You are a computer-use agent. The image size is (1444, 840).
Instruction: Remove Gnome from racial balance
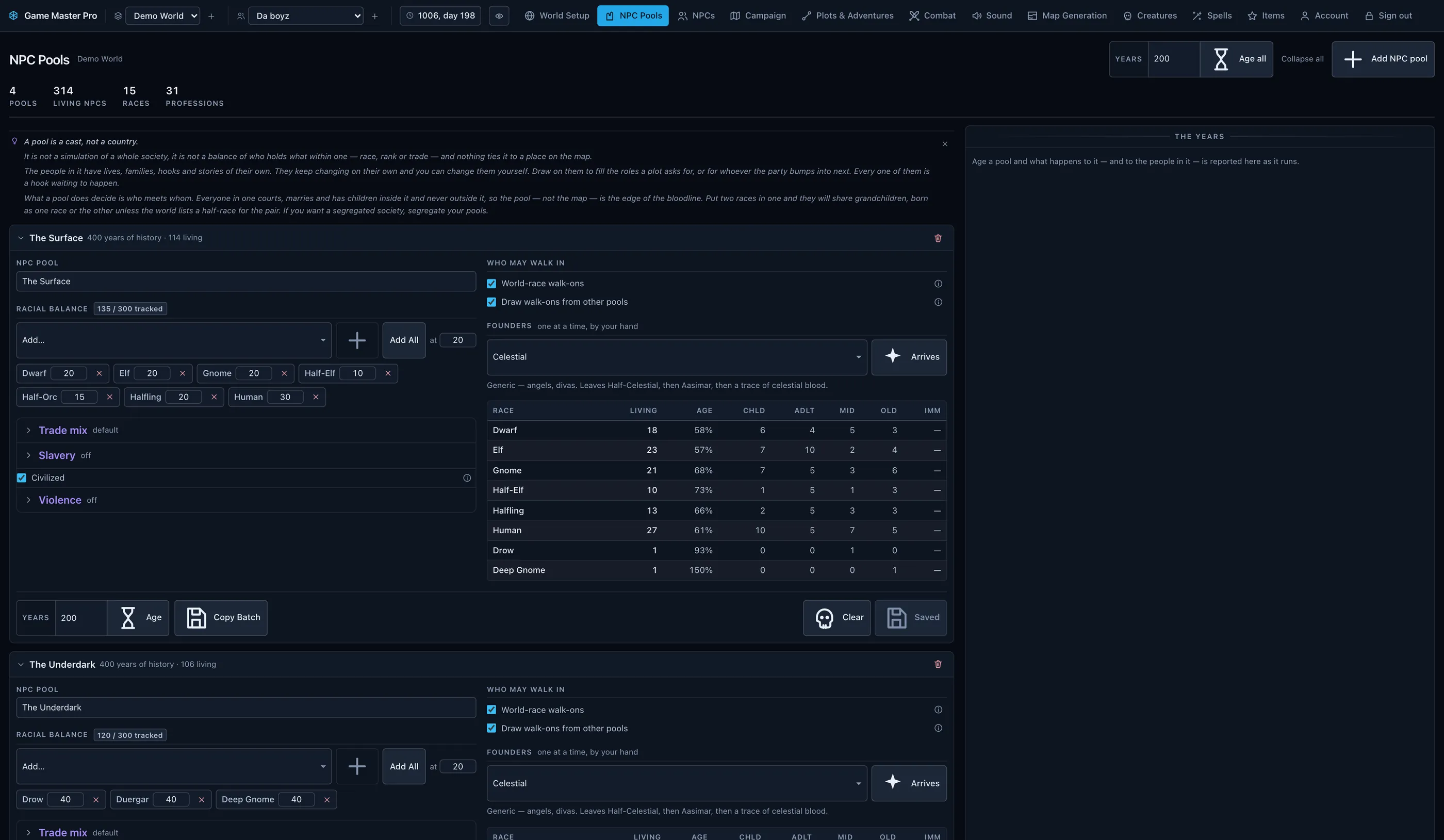pyautogui.click(x=284, y=373)
